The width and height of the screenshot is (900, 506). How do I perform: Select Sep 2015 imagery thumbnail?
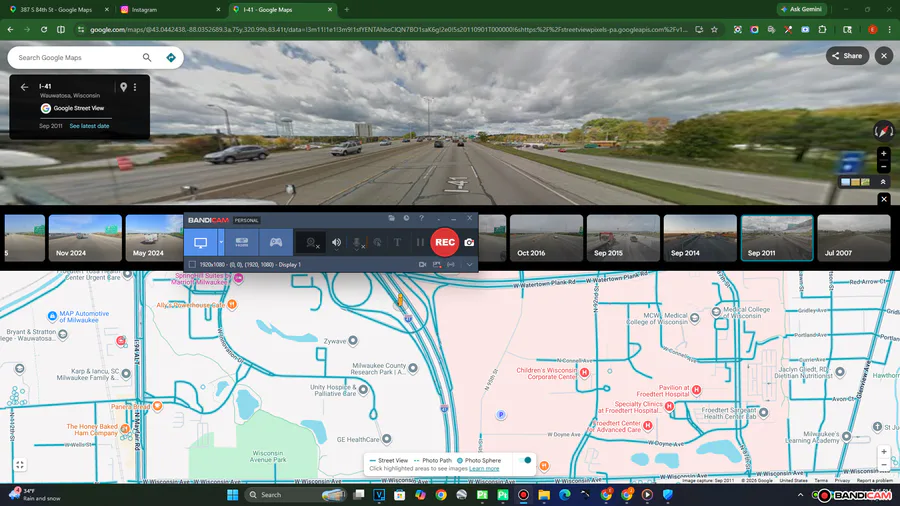(x=623, y=238)
